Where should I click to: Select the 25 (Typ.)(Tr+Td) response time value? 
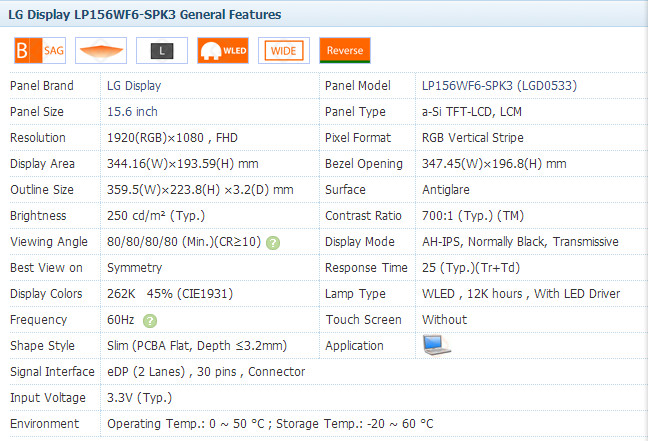point(471,268)
